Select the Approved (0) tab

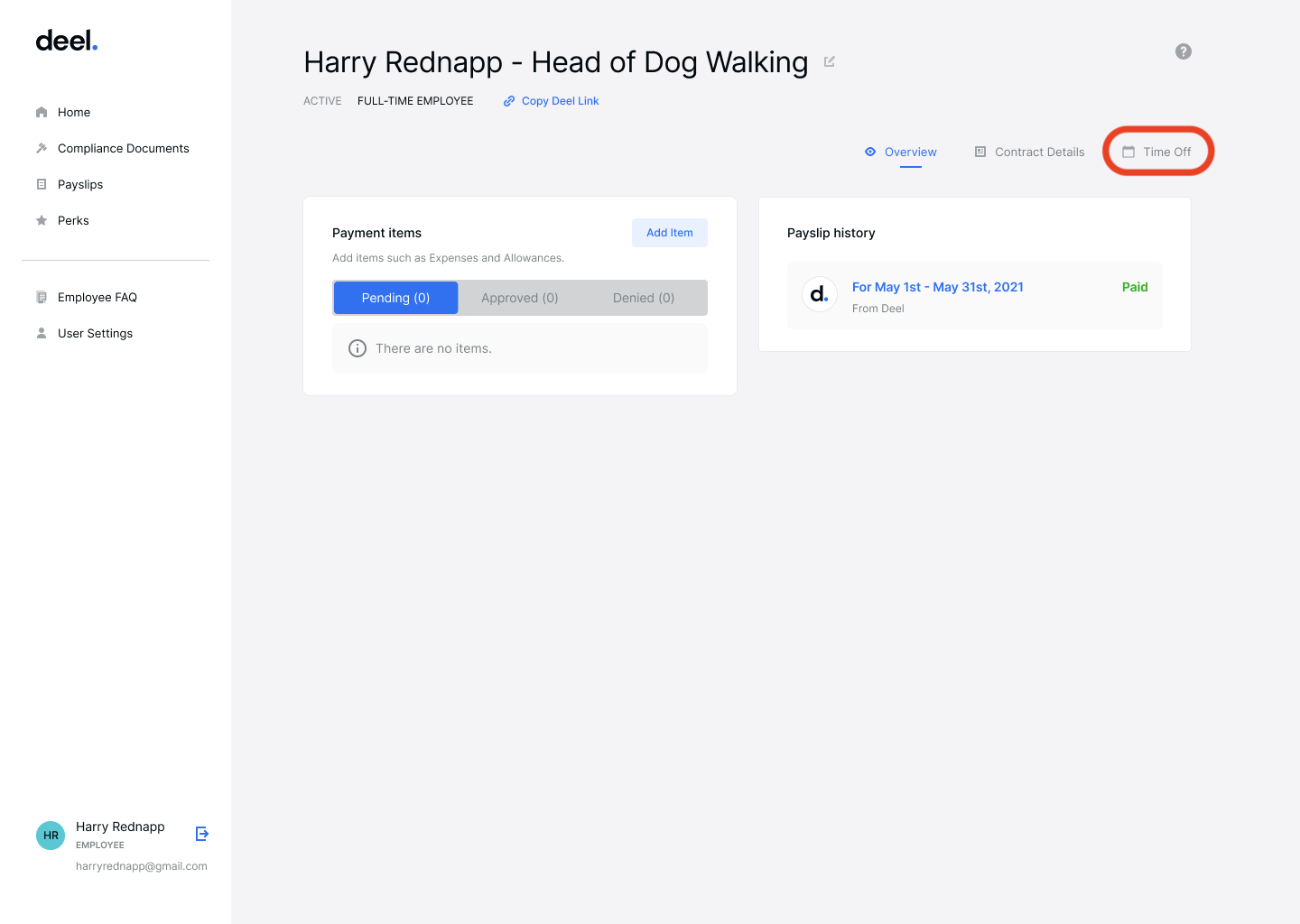pos(520,298)
